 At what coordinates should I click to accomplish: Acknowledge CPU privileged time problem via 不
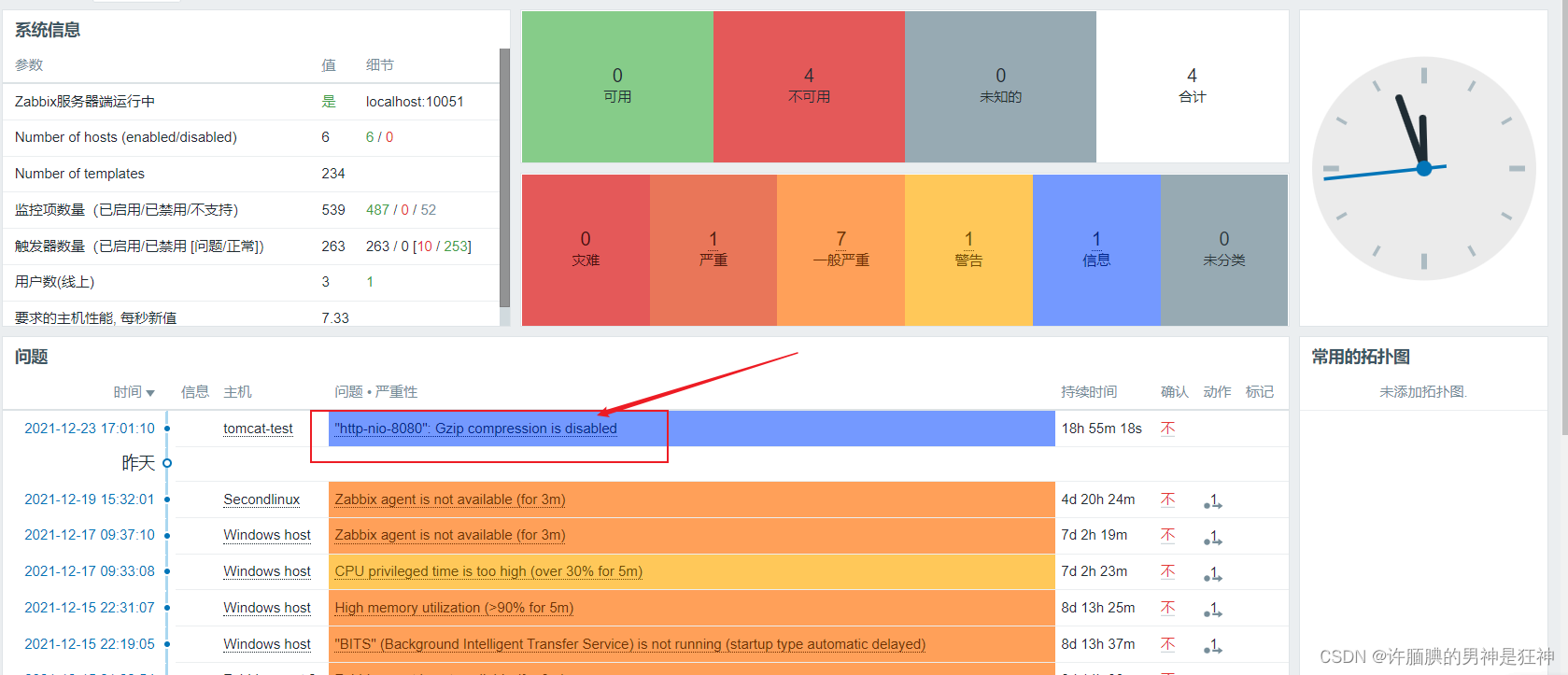(x=1168, y=571)
